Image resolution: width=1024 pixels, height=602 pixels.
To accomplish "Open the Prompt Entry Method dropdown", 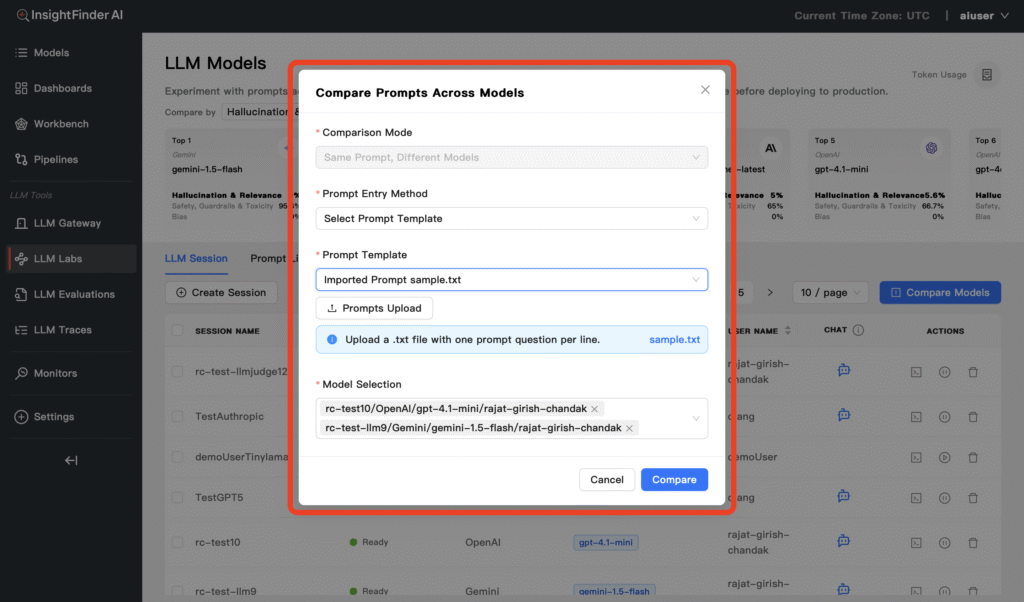I will click(511, 218).
